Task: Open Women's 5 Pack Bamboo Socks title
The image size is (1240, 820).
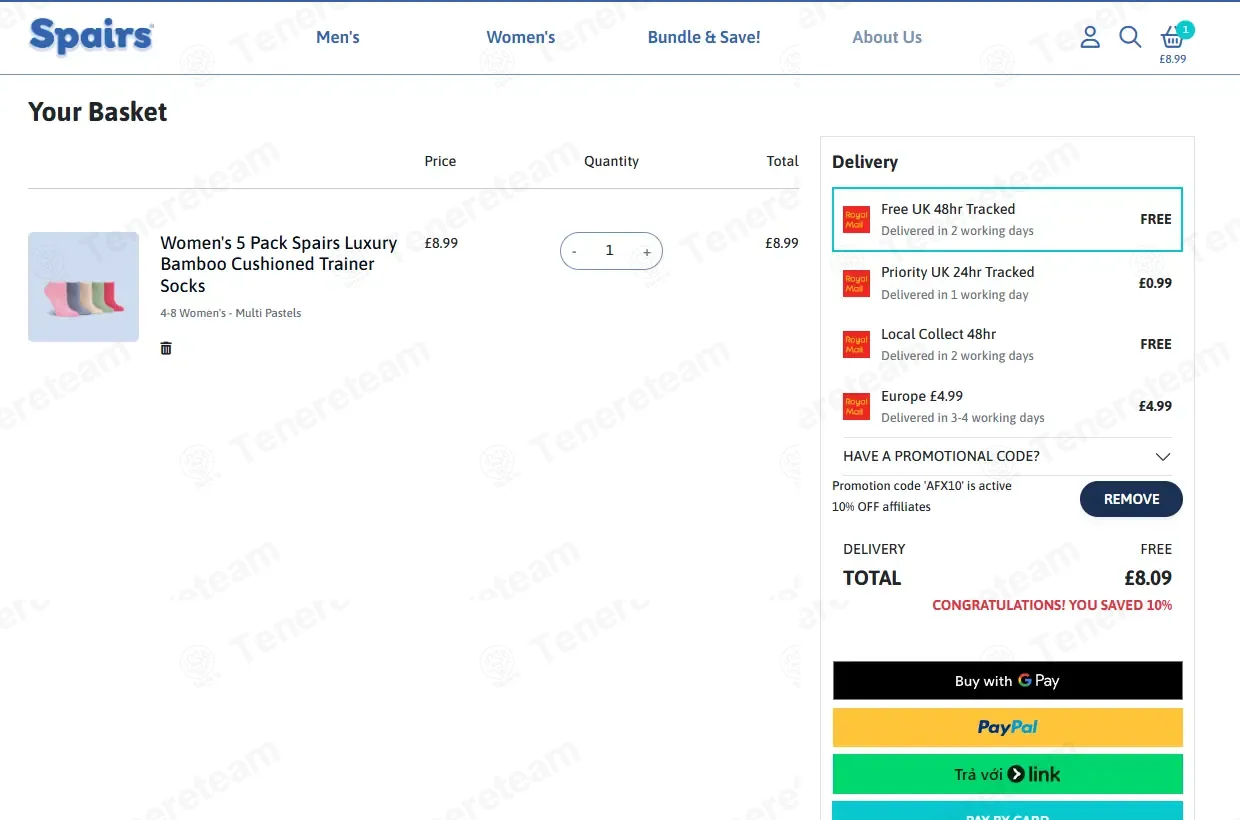Action: 279,264
